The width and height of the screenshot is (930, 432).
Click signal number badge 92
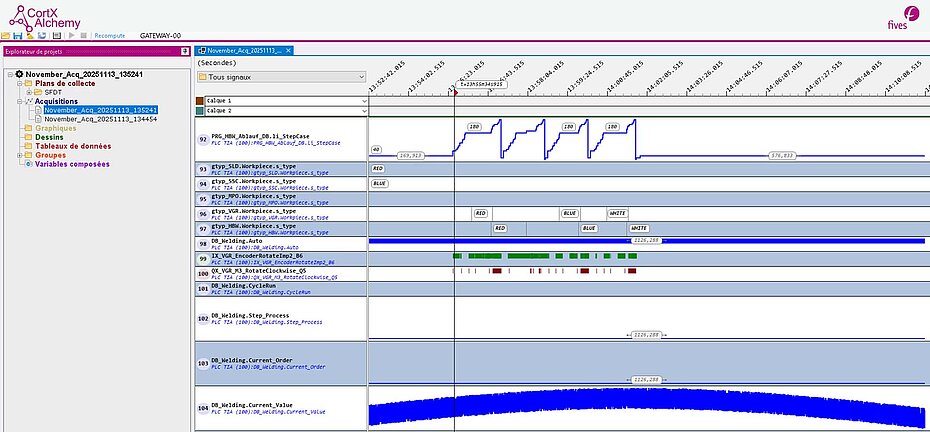(203, 140)
